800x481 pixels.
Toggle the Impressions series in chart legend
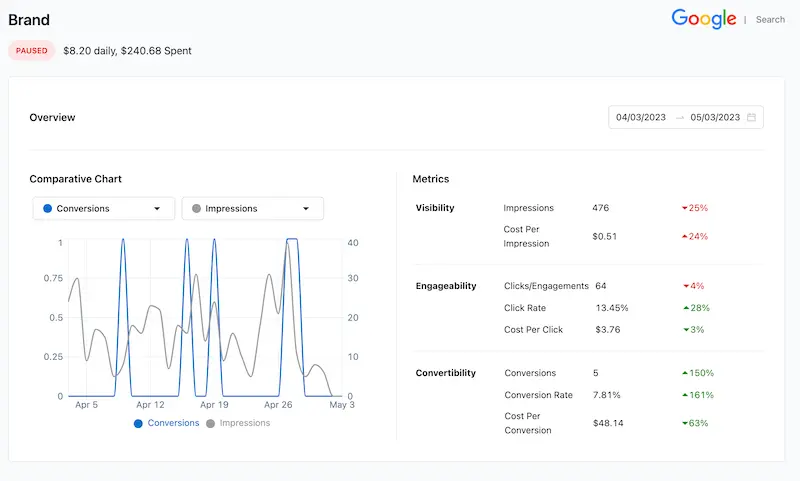coord(238,423)
